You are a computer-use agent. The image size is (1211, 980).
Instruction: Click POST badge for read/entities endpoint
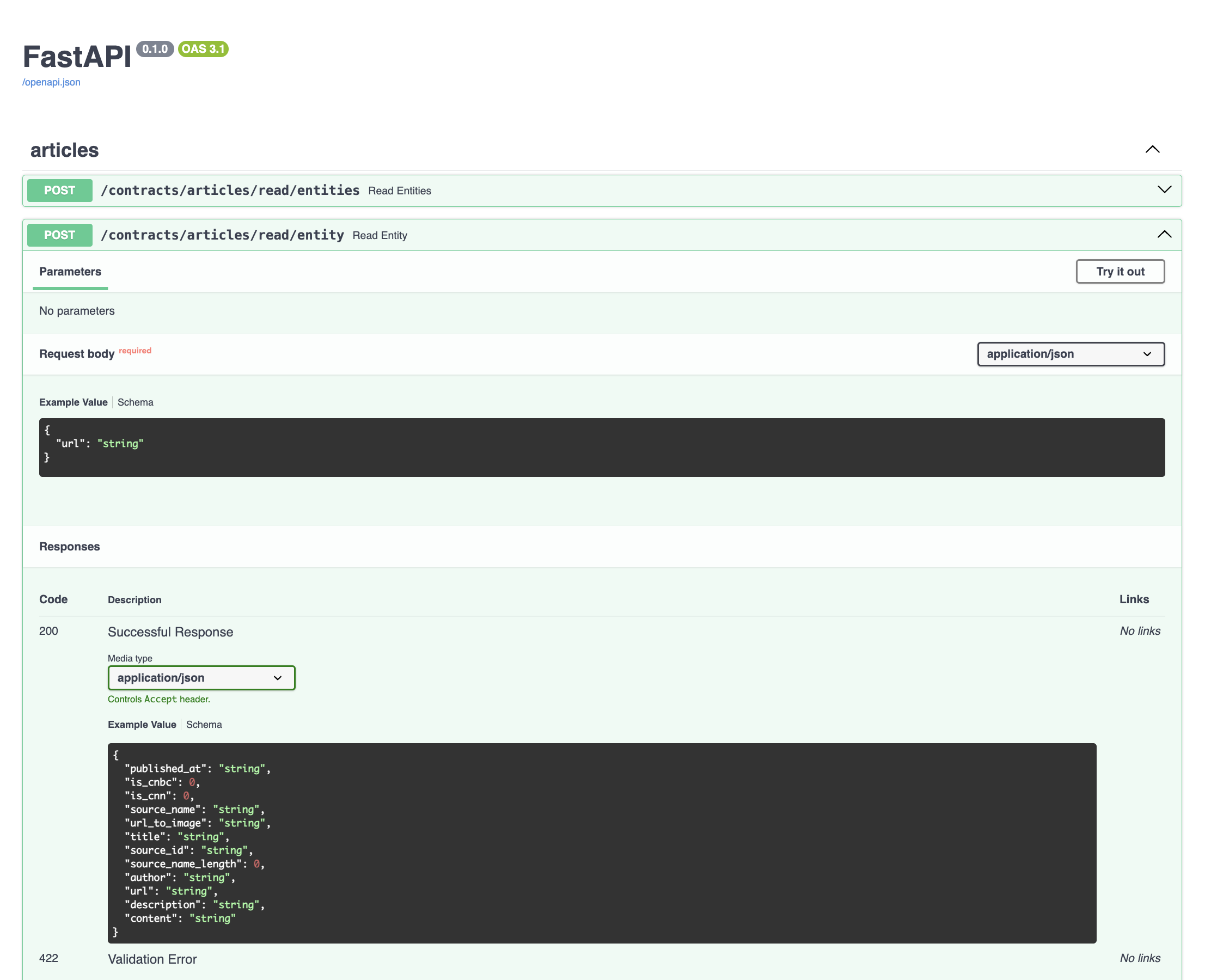point(60,190)
